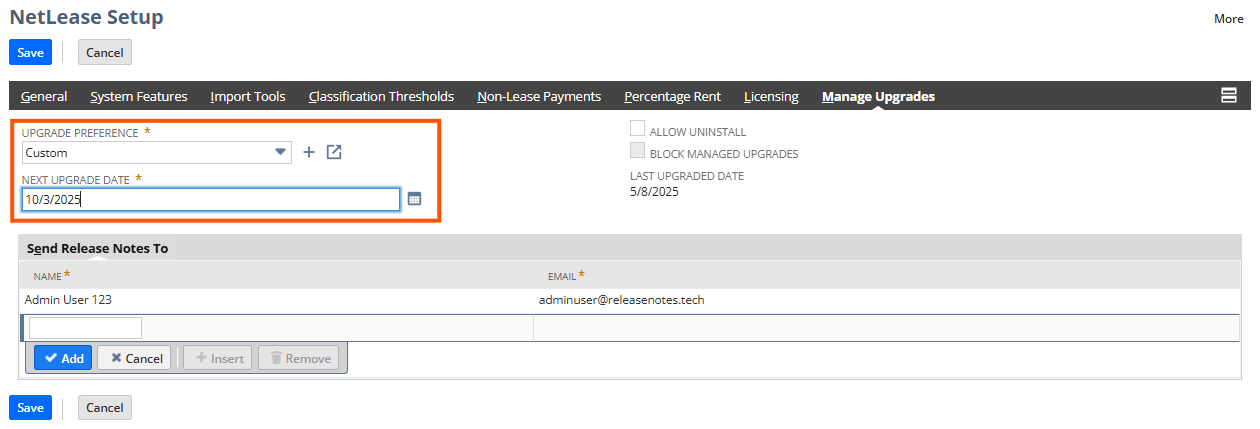Click the Send Release Notes To header
Screen dimensions: 1260x429
(x=97, y=248)
